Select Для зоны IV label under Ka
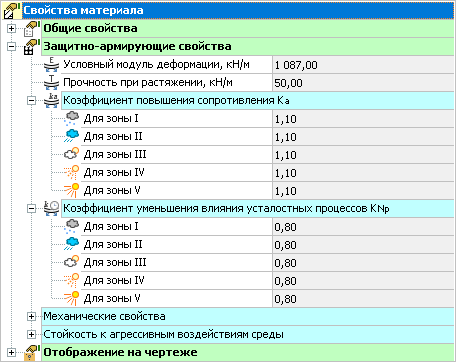 [114, 173]
